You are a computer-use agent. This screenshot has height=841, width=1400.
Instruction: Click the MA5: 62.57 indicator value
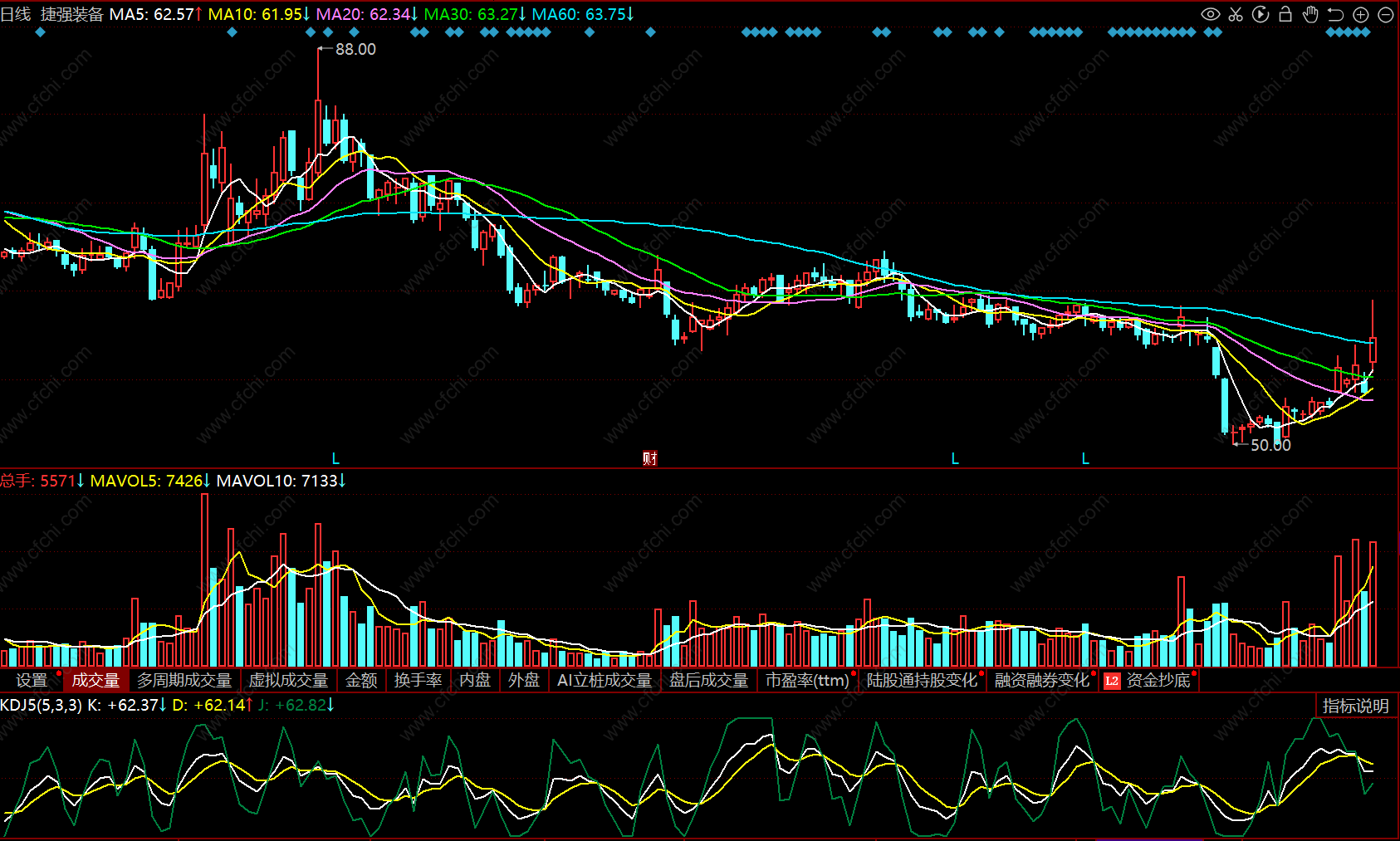point(156,14)
